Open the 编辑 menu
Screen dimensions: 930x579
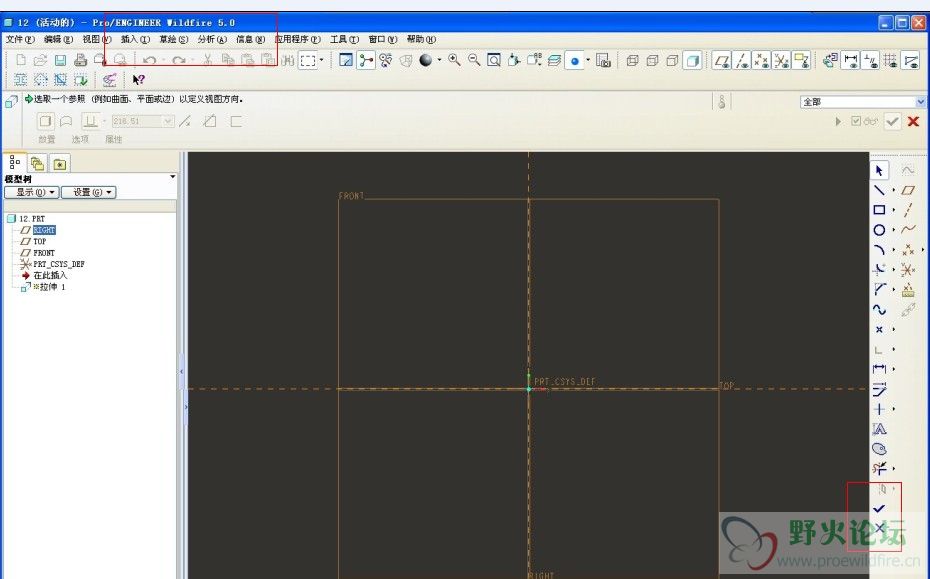coord(58,39)
